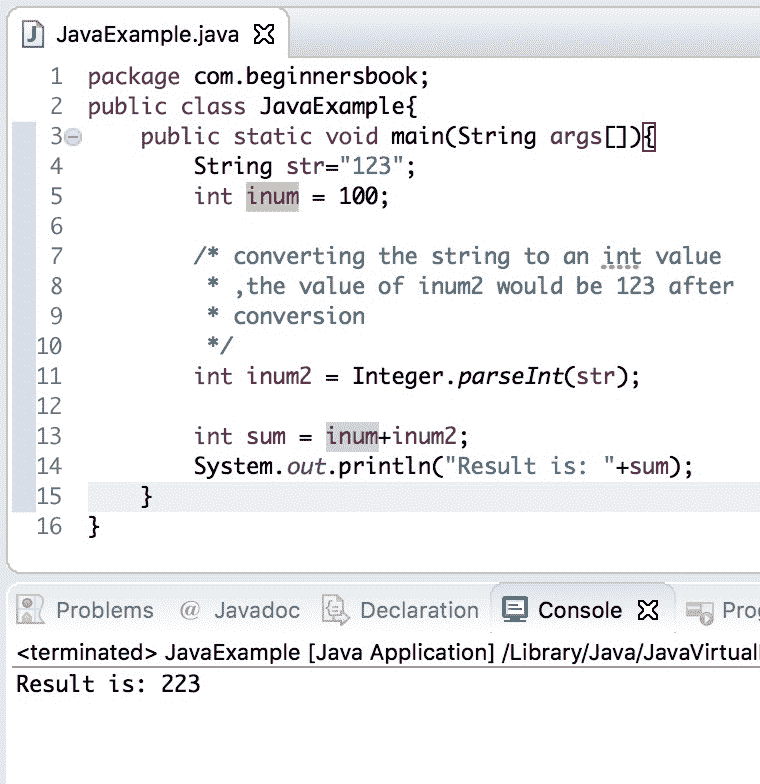Viewport: 760px width, 784px height.
Task: Close the JavaExample.java editor tab
Action: click(x=264, y=34)
